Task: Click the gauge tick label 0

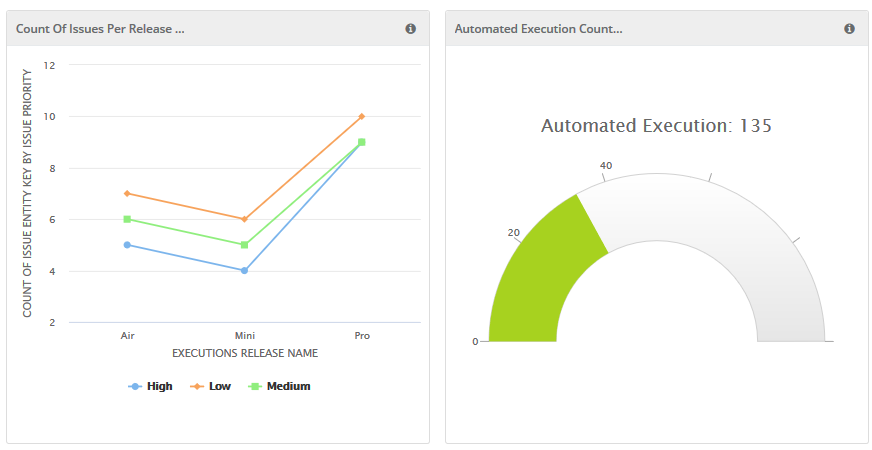Action: 475,342
